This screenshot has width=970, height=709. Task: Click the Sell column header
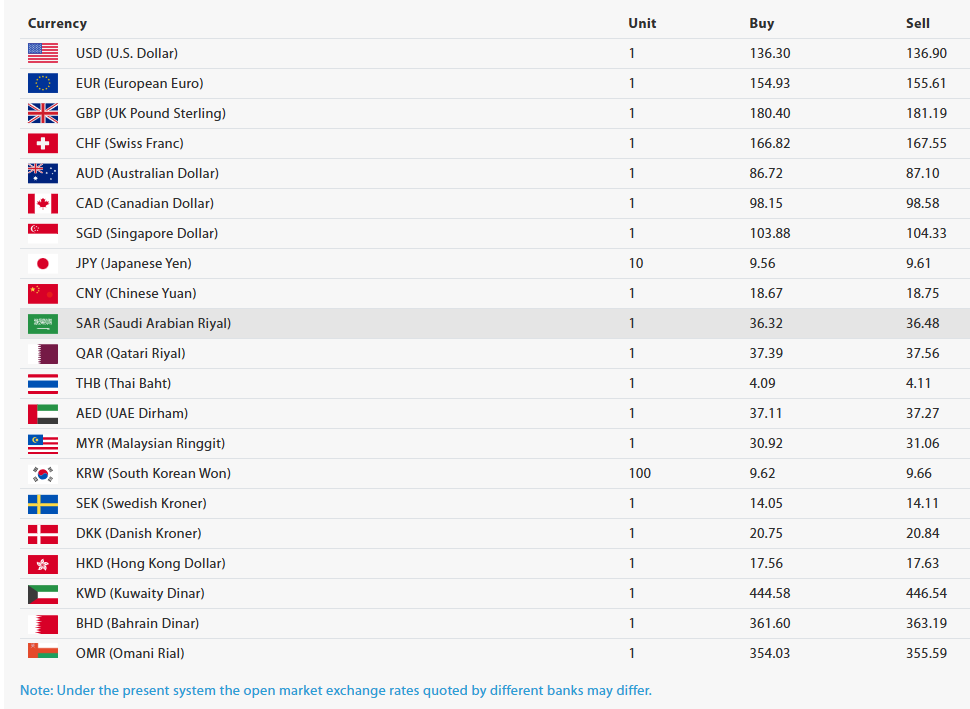917,24
